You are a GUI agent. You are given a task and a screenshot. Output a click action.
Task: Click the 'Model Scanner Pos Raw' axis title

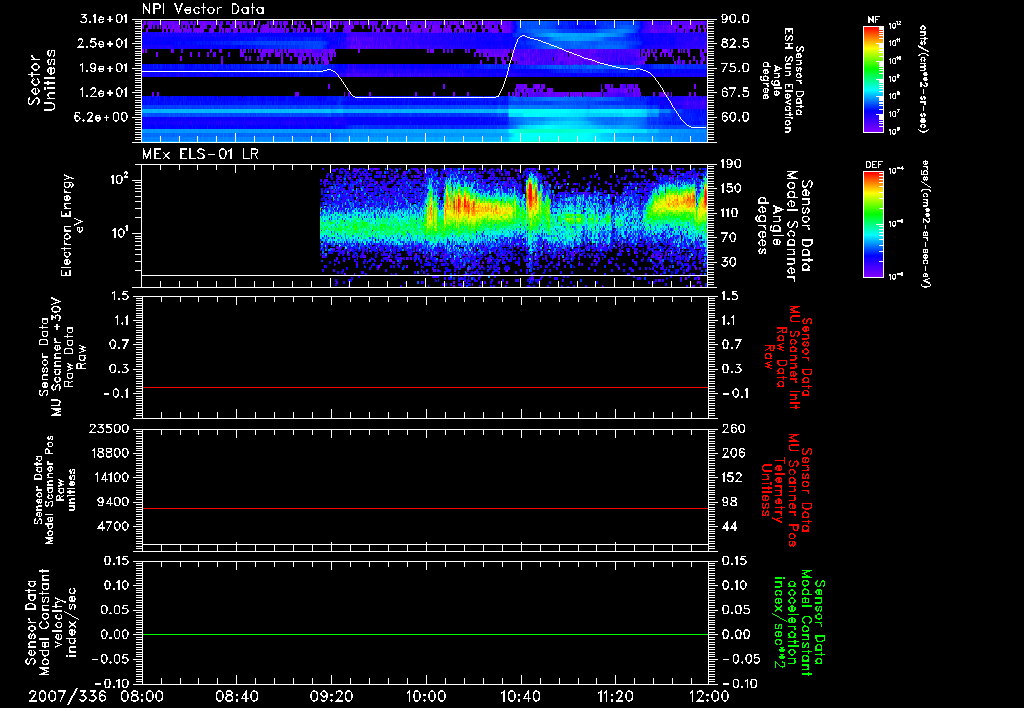[x=55, y=489]
